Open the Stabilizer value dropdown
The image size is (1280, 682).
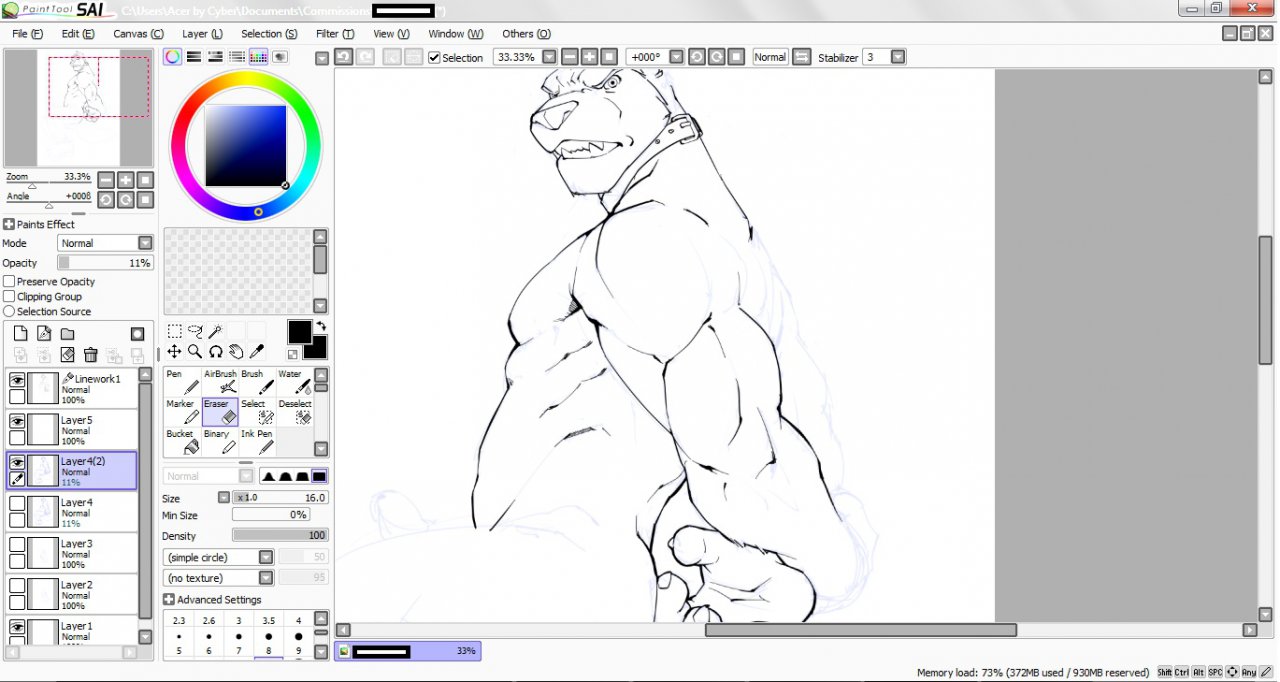point(898,57)
